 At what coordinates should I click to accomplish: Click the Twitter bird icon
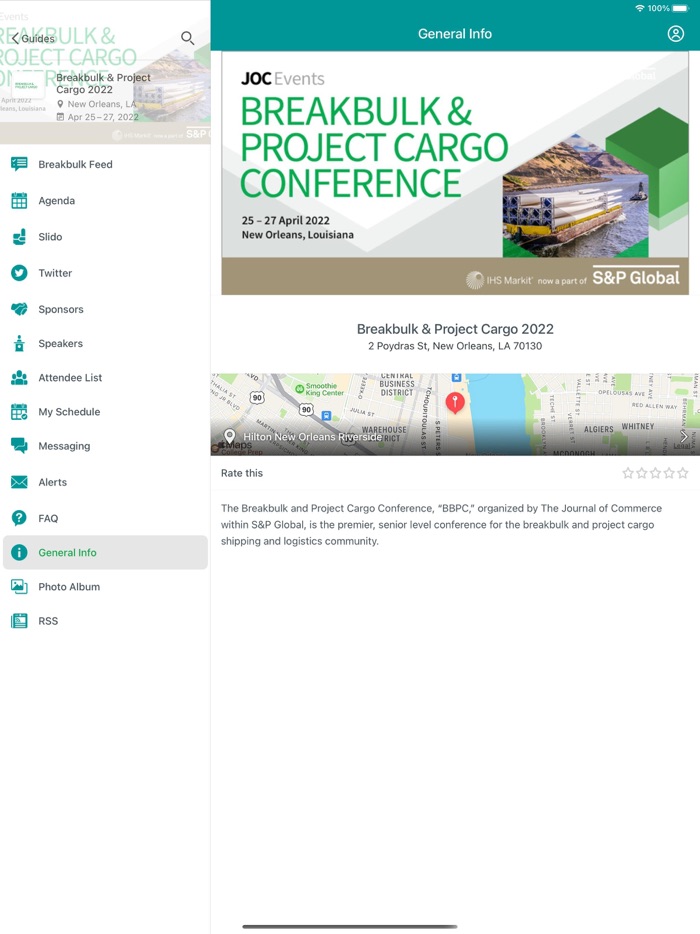19,273
